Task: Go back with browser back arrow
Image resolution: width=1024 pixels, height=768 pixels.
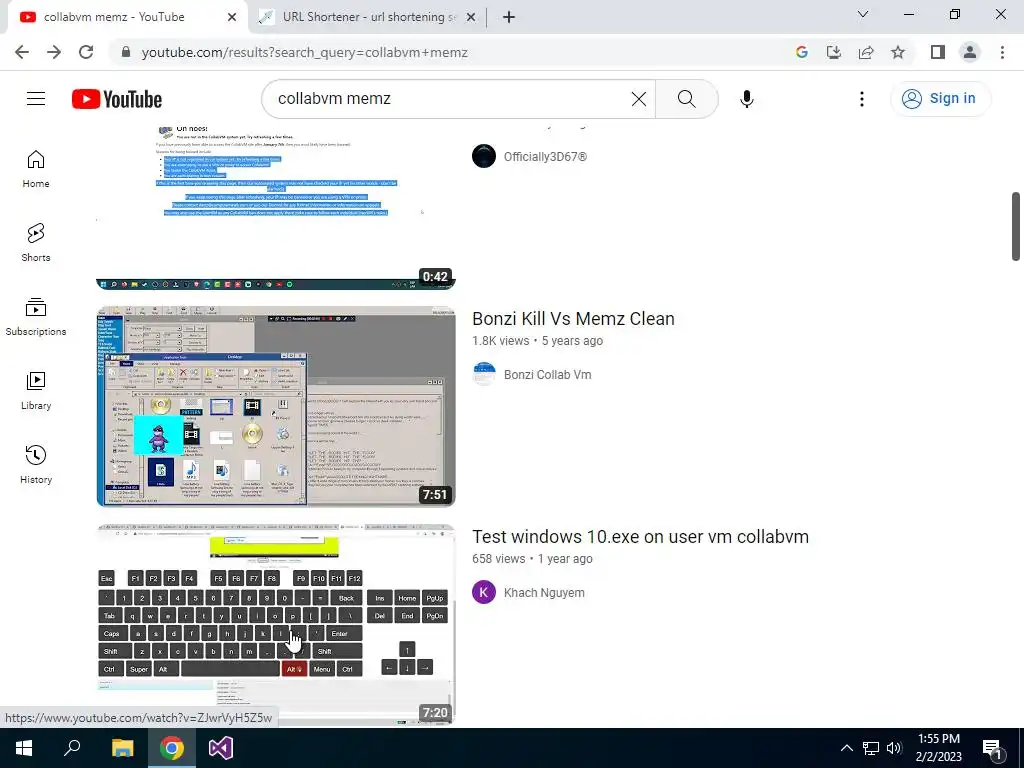Action: pyautogui.click(x=22, y=52)
